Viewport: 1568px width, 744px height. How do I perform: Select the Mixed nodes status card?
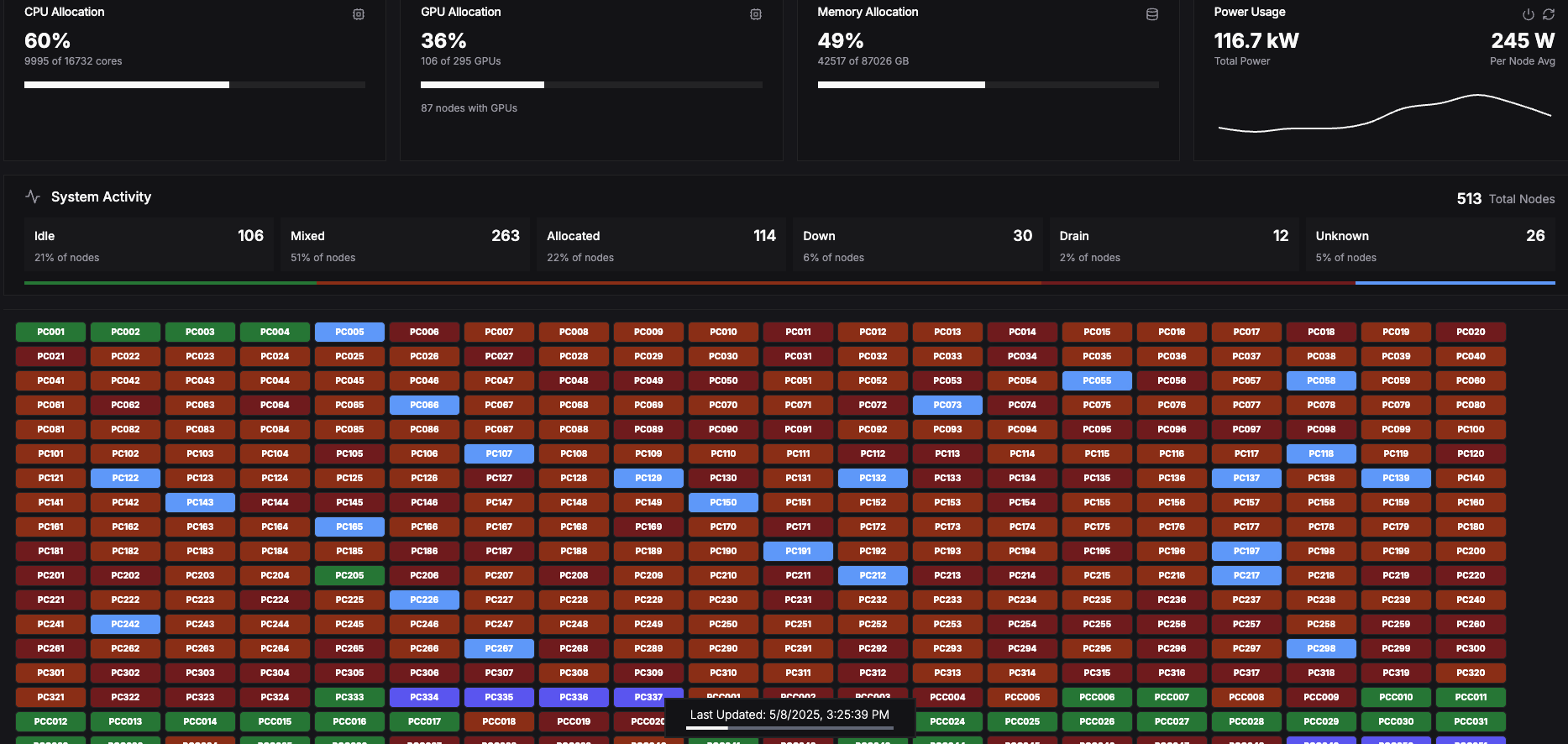click(x=405, y=245)
